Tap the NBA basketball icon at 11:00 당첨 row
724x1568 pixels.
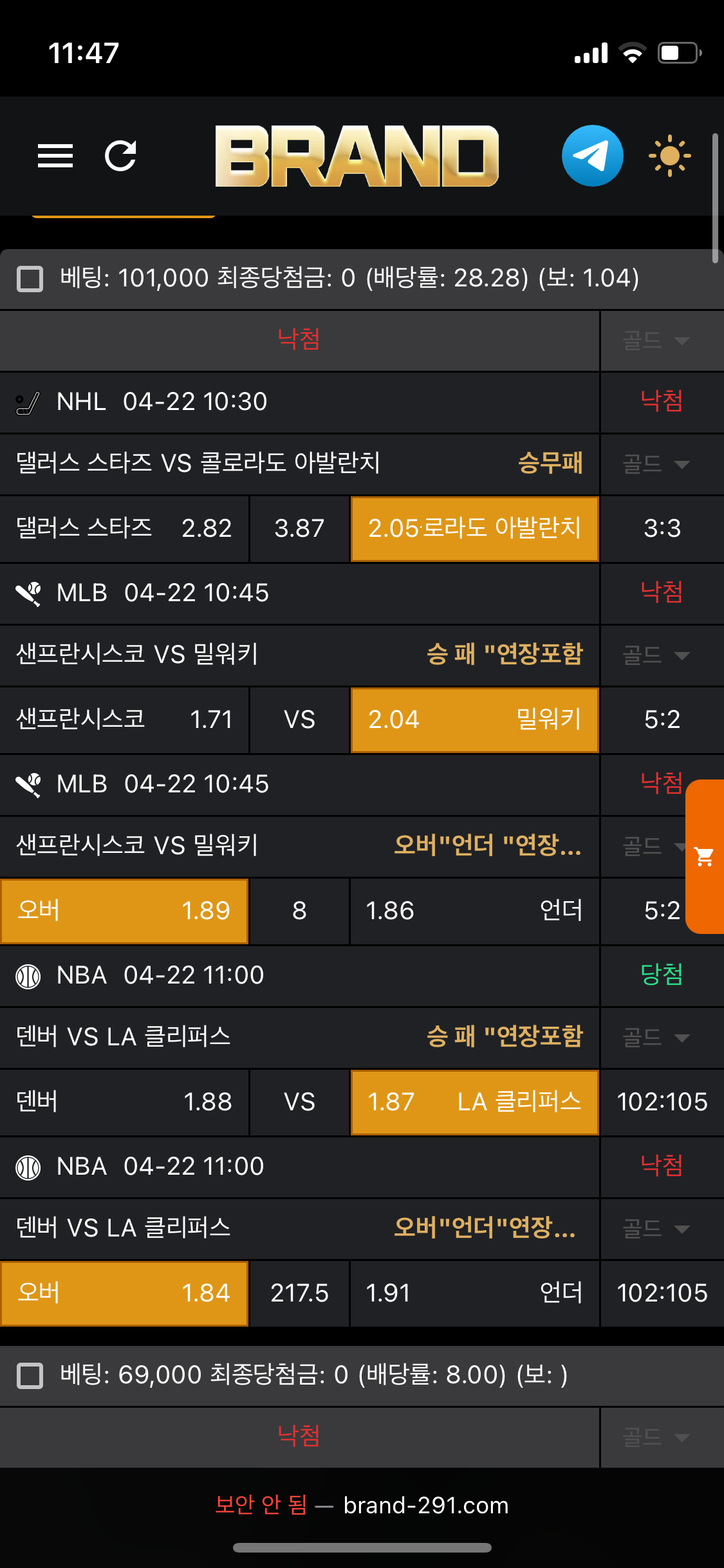(28, 976)
